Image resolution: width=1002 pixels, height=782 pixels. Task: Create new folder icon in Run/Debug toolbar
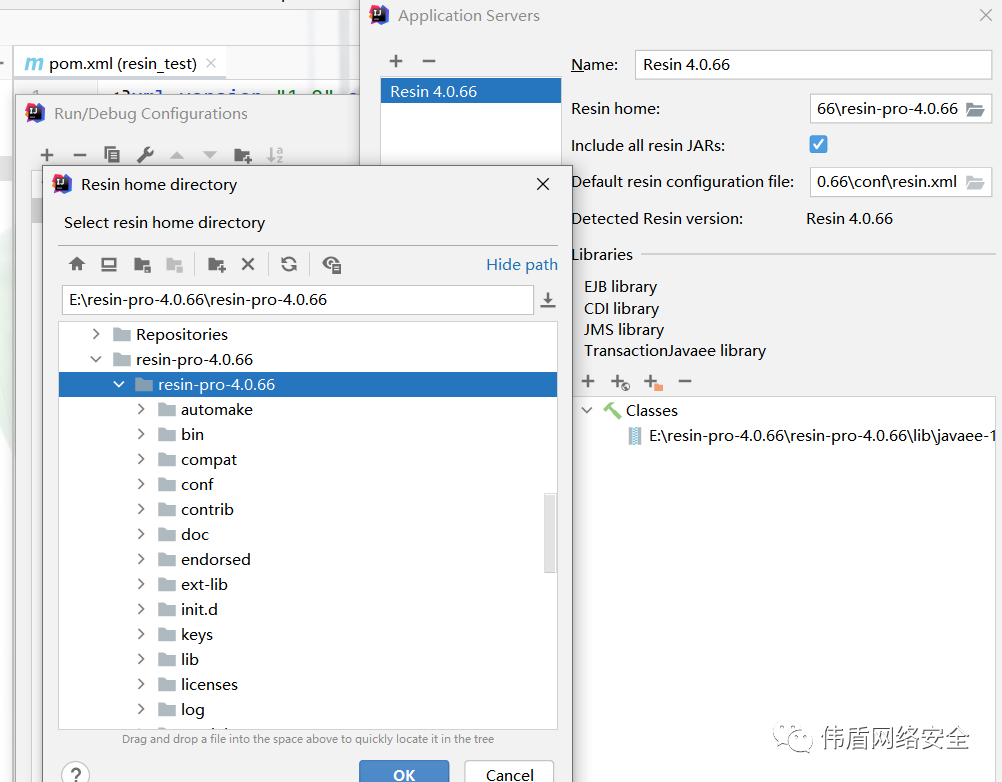pyautogui.click(x=243, y=155)
